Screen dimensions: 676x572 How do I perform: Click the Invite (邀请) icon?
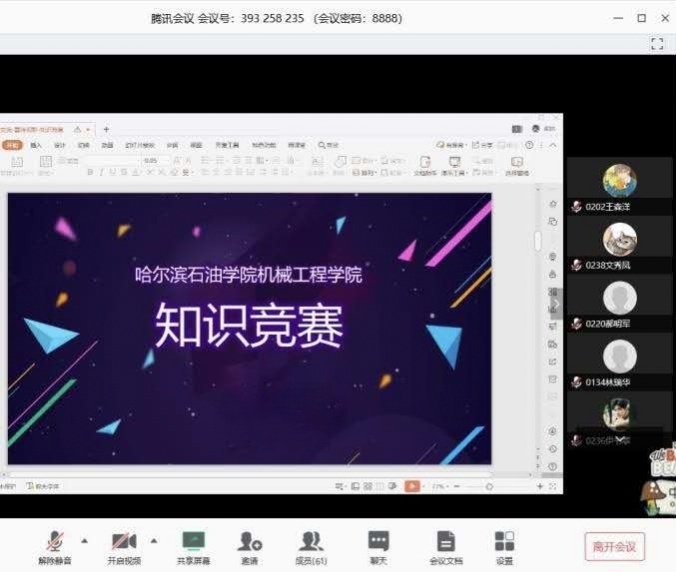point(250,543)
